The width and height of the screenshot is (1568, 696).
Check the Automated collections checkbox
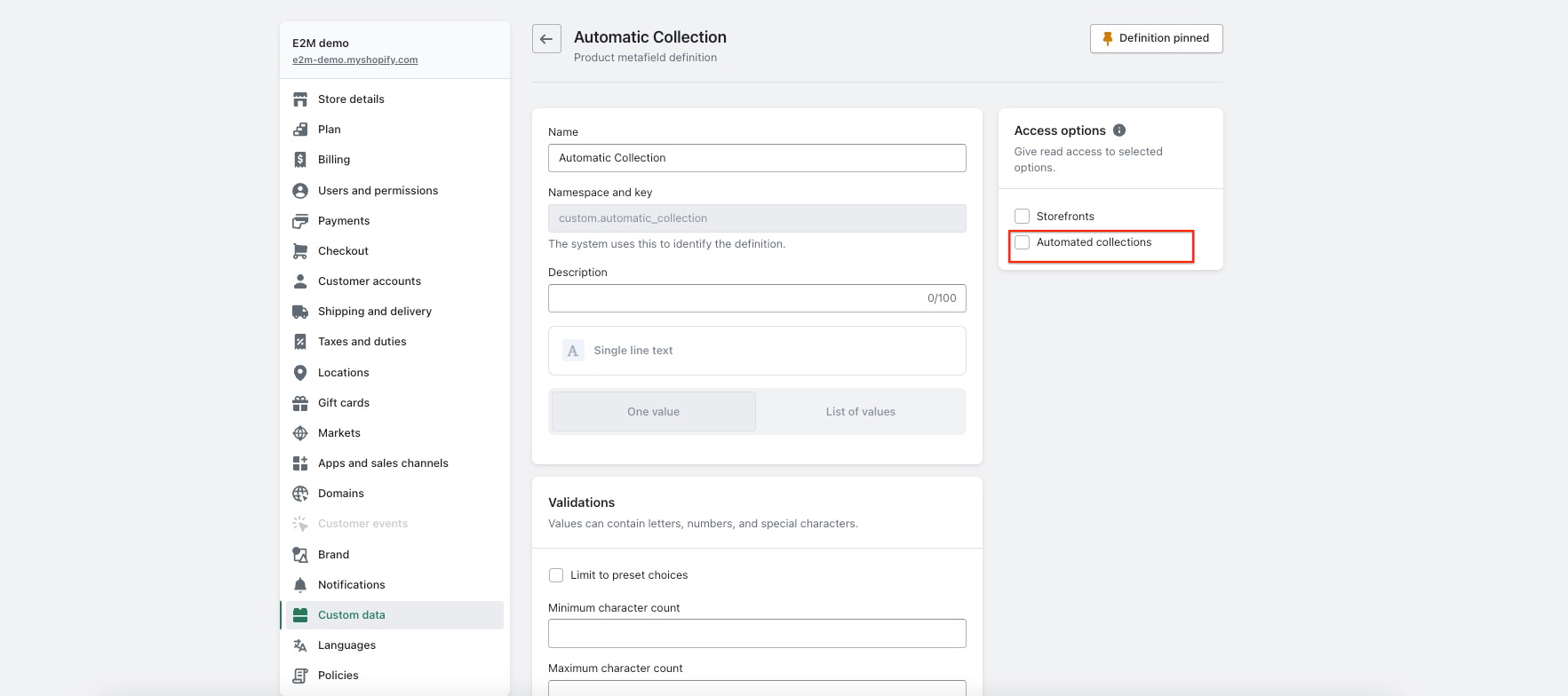1023,242
